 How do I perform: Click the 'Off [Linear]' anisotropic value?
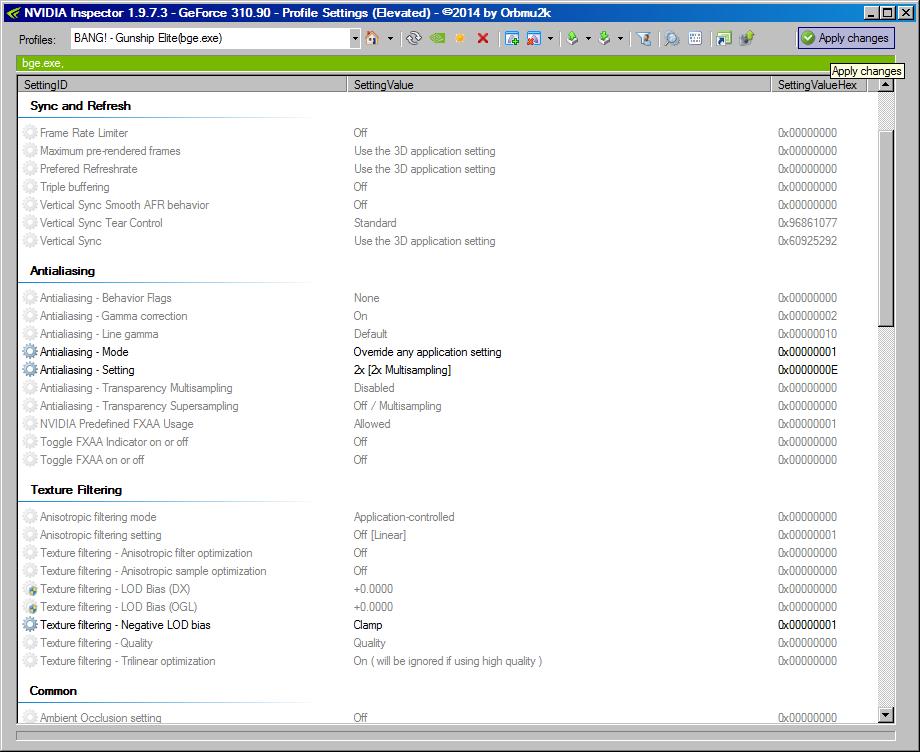[380, 535]
